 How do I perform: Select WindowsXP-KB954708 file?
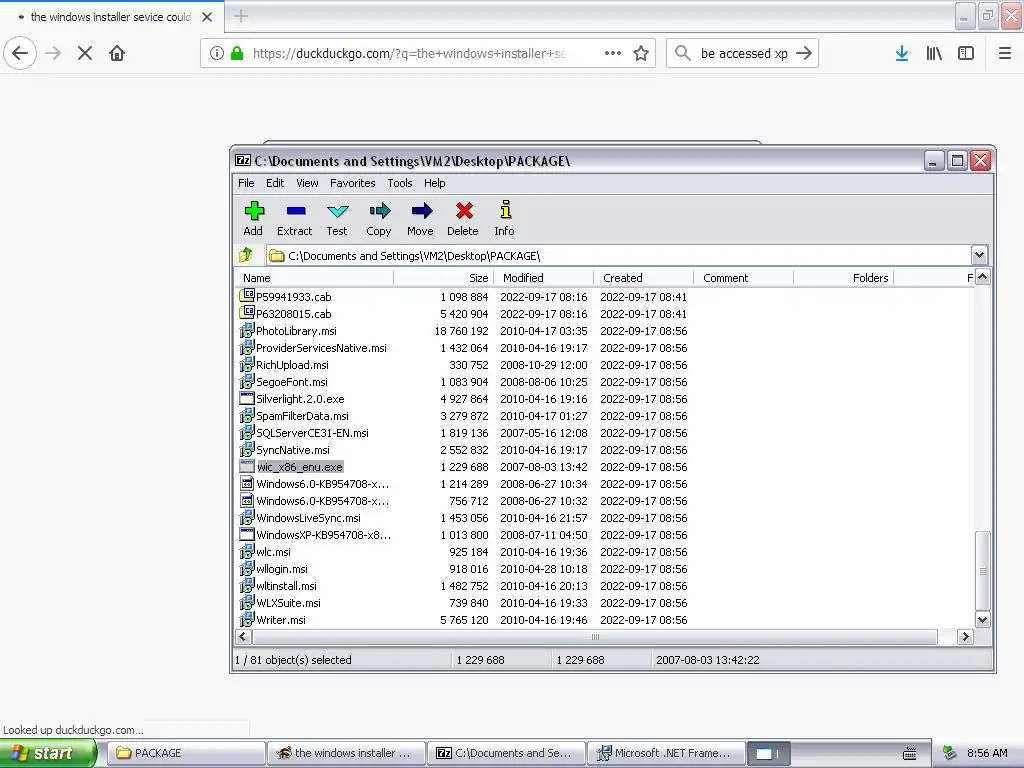point(323,535)
